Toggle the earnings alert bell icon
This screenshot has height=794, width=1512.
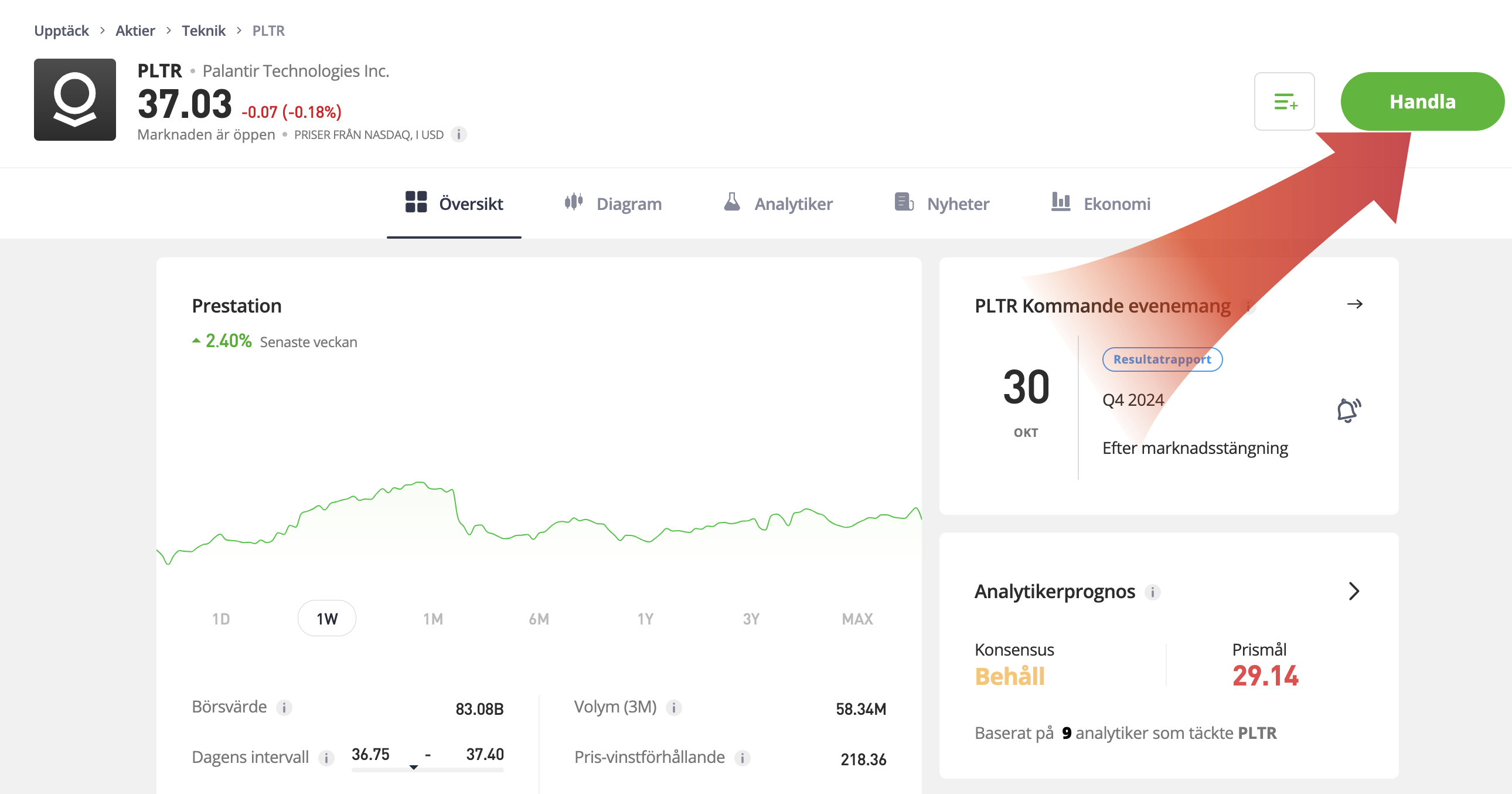pos(1348,410)
